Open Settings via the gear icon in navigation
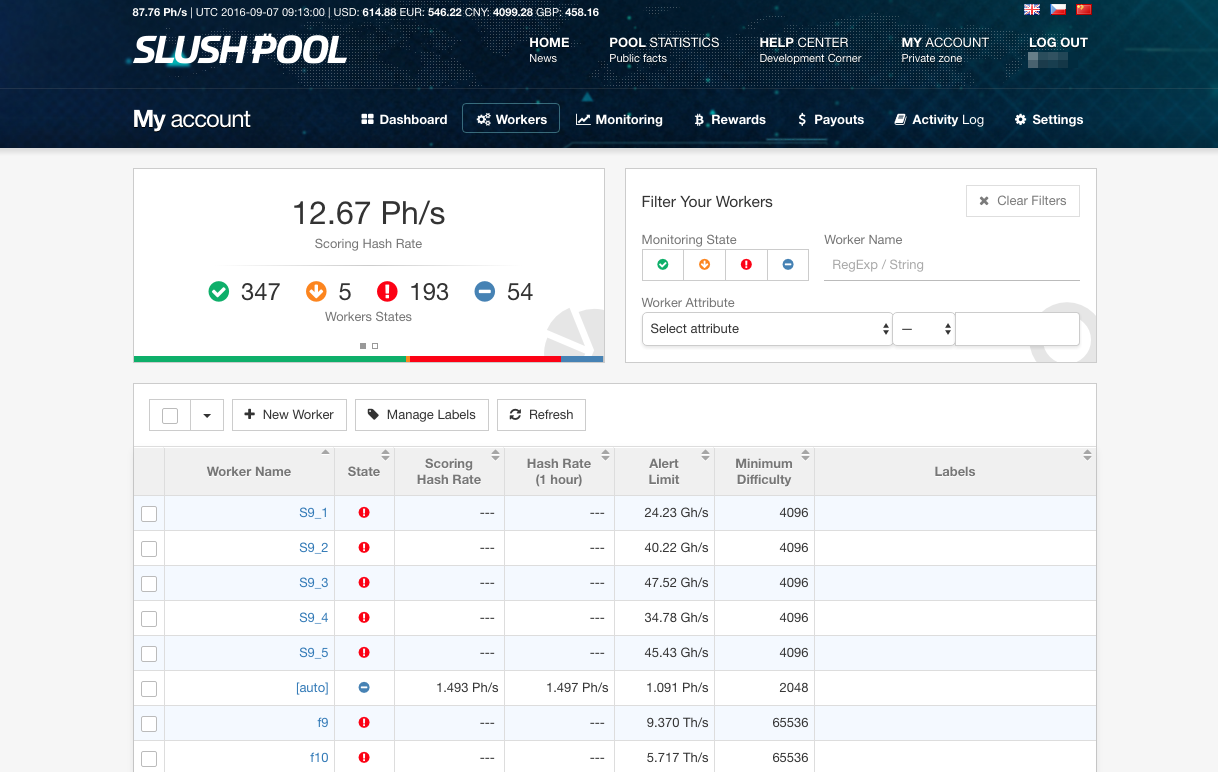The width and height of the screenshot is (1218, 772). pyautogui.click(x=1022, y=119)
